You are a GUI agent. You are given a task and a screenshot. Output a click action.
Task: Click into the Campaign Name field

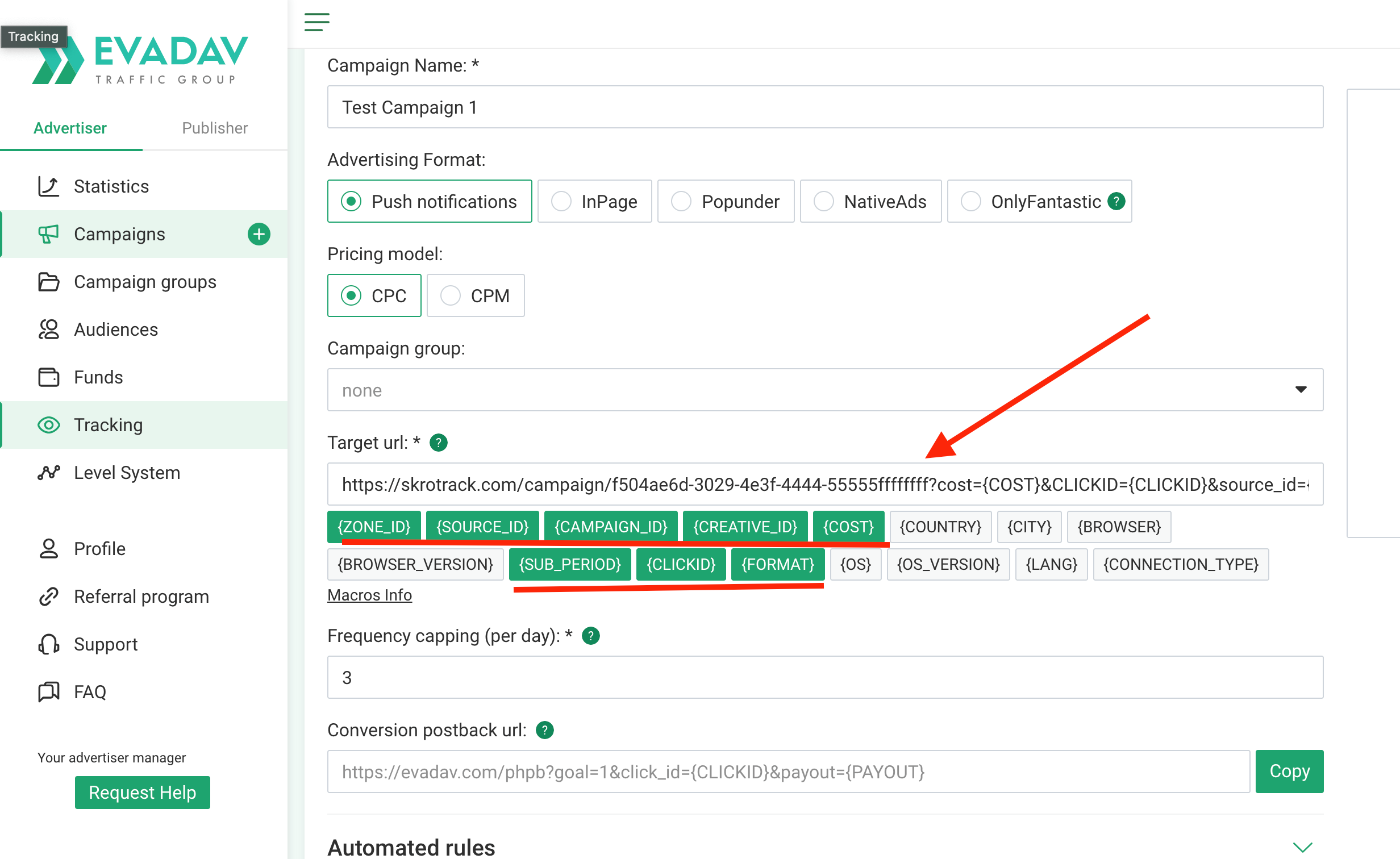[825, 107]
